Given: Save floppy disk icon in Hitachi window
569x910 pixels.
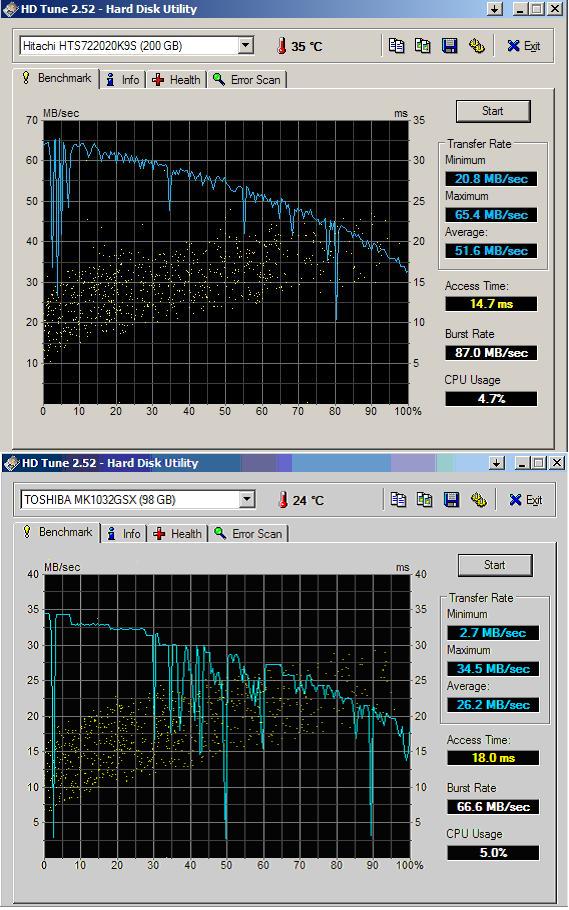Looking at the screenshot, I should [449, 46].
